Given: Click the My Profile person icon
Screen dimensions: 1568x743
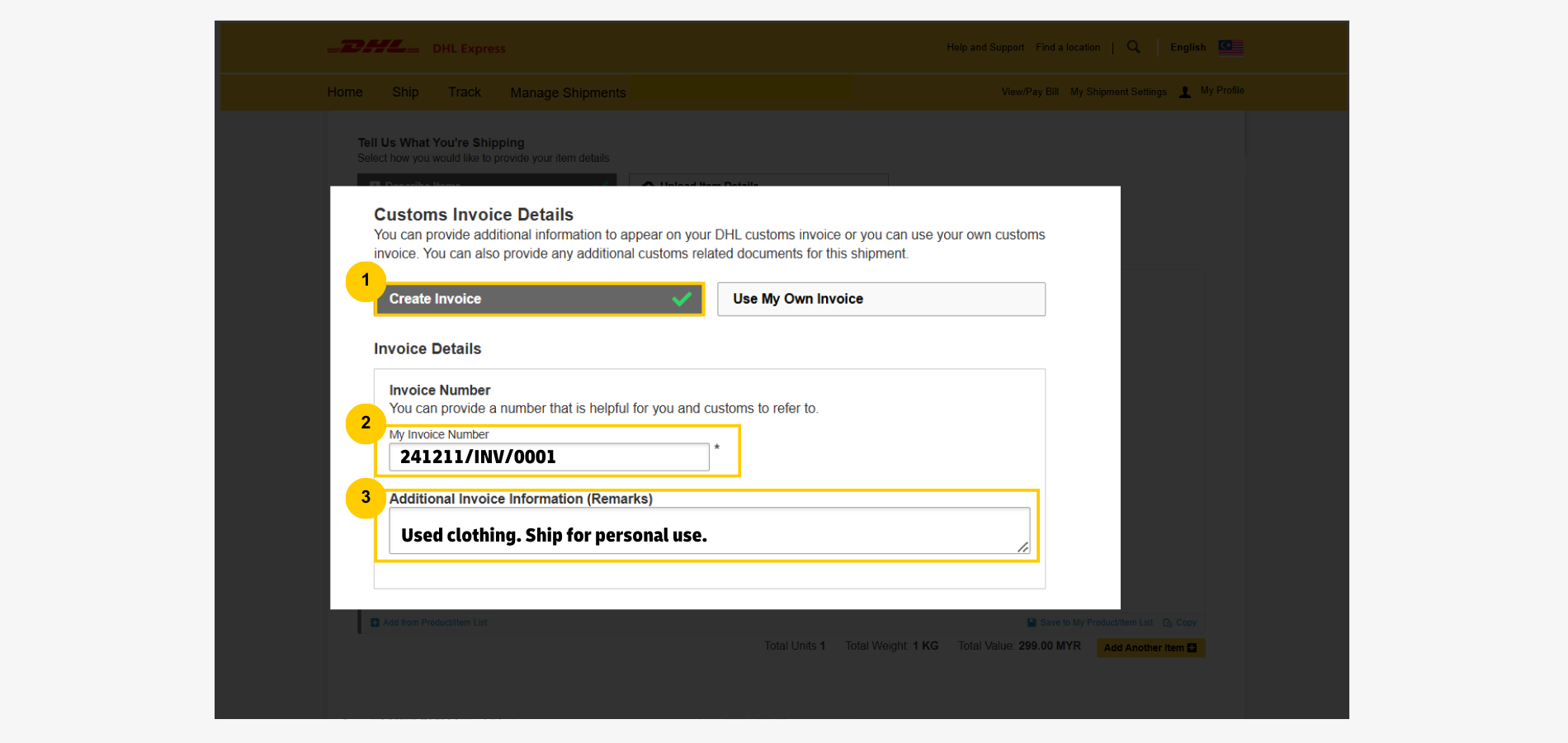Looking at the screenshot, I should tap(1185, 92).
